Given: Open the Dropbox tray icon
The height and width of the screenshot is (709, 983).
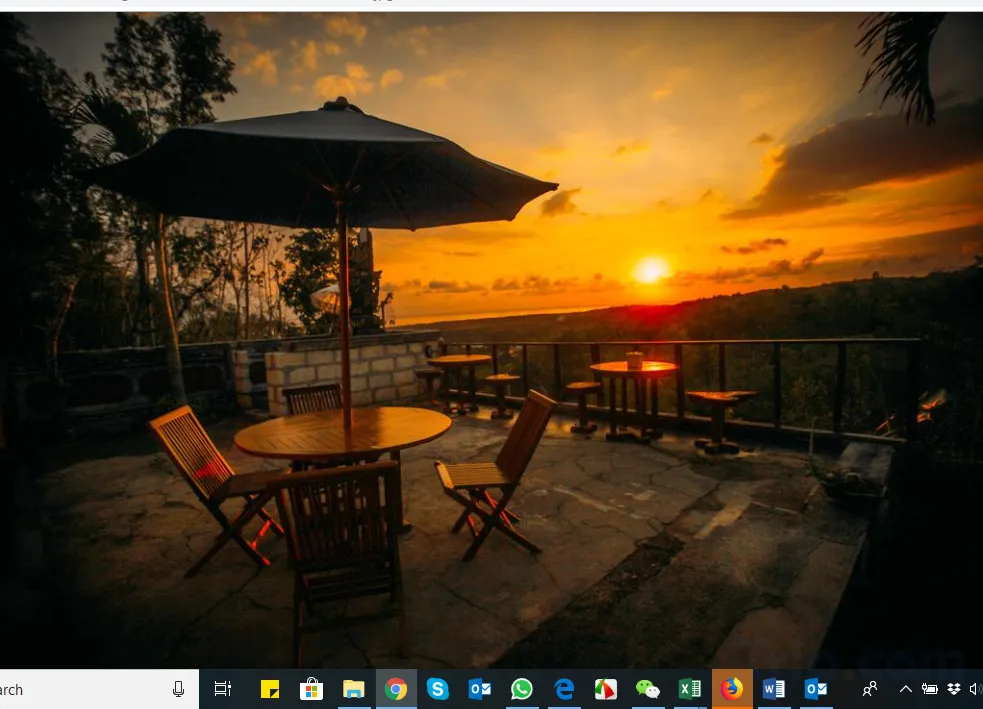Looking at the screenshot, I should click(954, 689).
